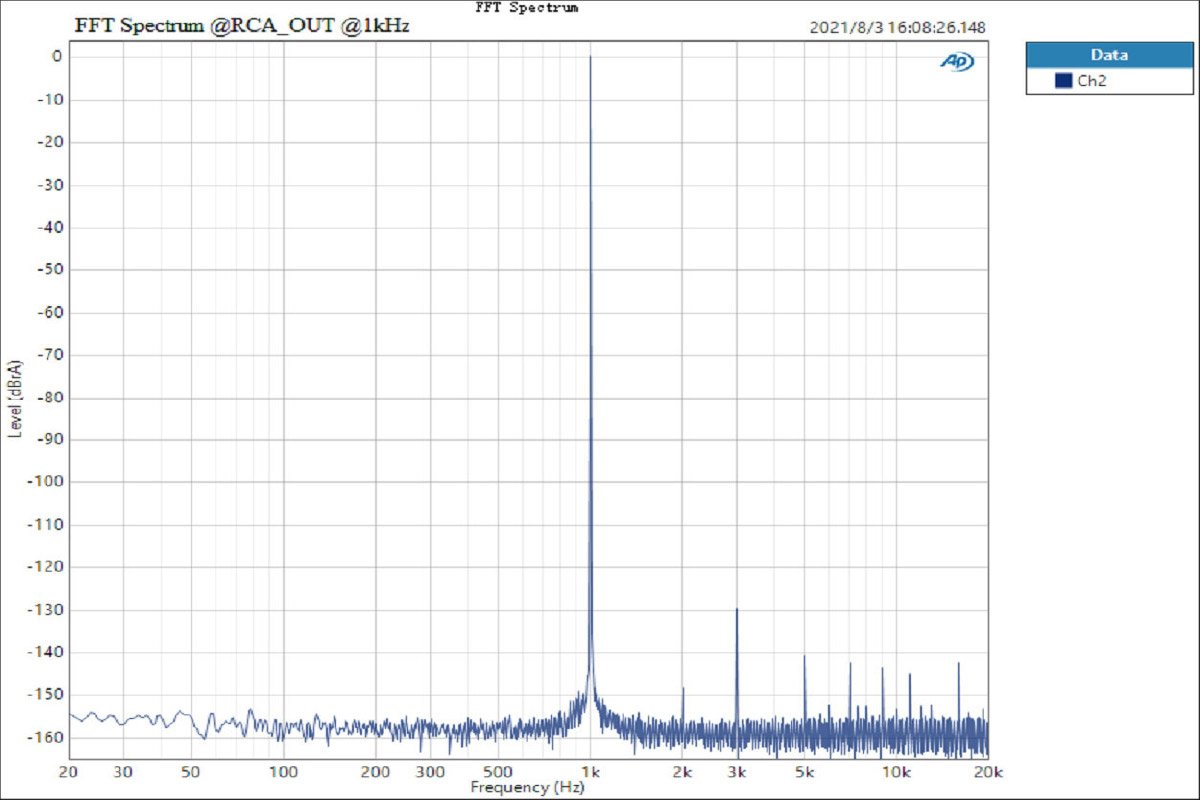Image resolution: width=1200 pixels, height=800 pixels.
Task: Click the Frequency (Hz) horizontal axis label
Action: pos(525,787)
